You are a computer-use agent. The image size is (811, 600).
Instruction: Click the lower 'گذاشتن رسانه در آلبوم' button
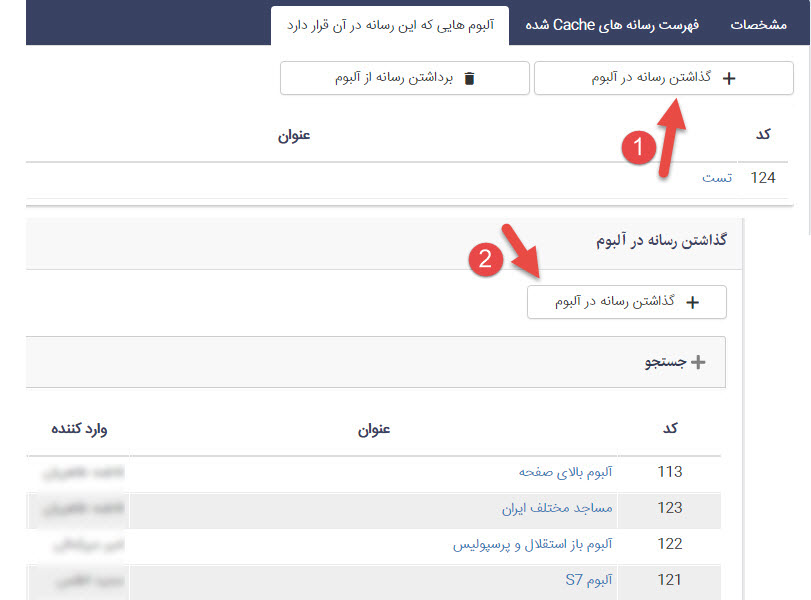[x=627, y=302]
